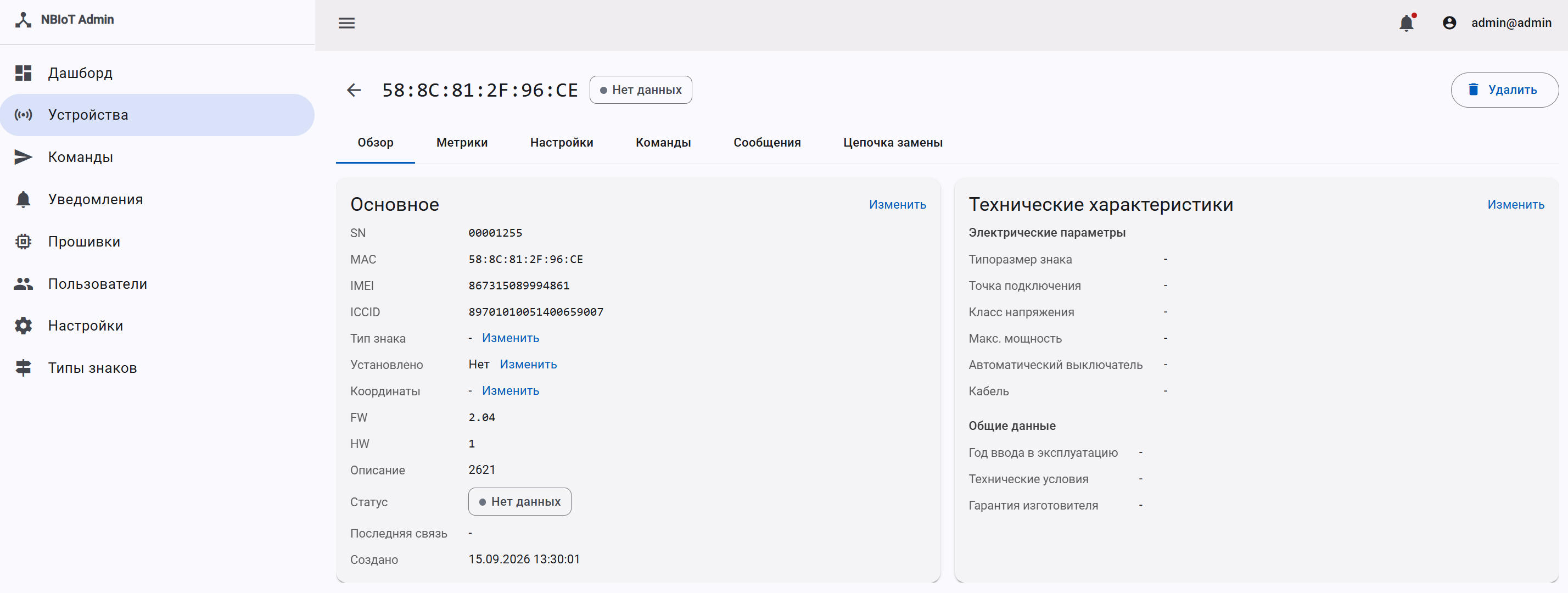Select Пользователи in the sidebar
The width and height of the screenshot is (1568, 593).
(x=157, y=284)
